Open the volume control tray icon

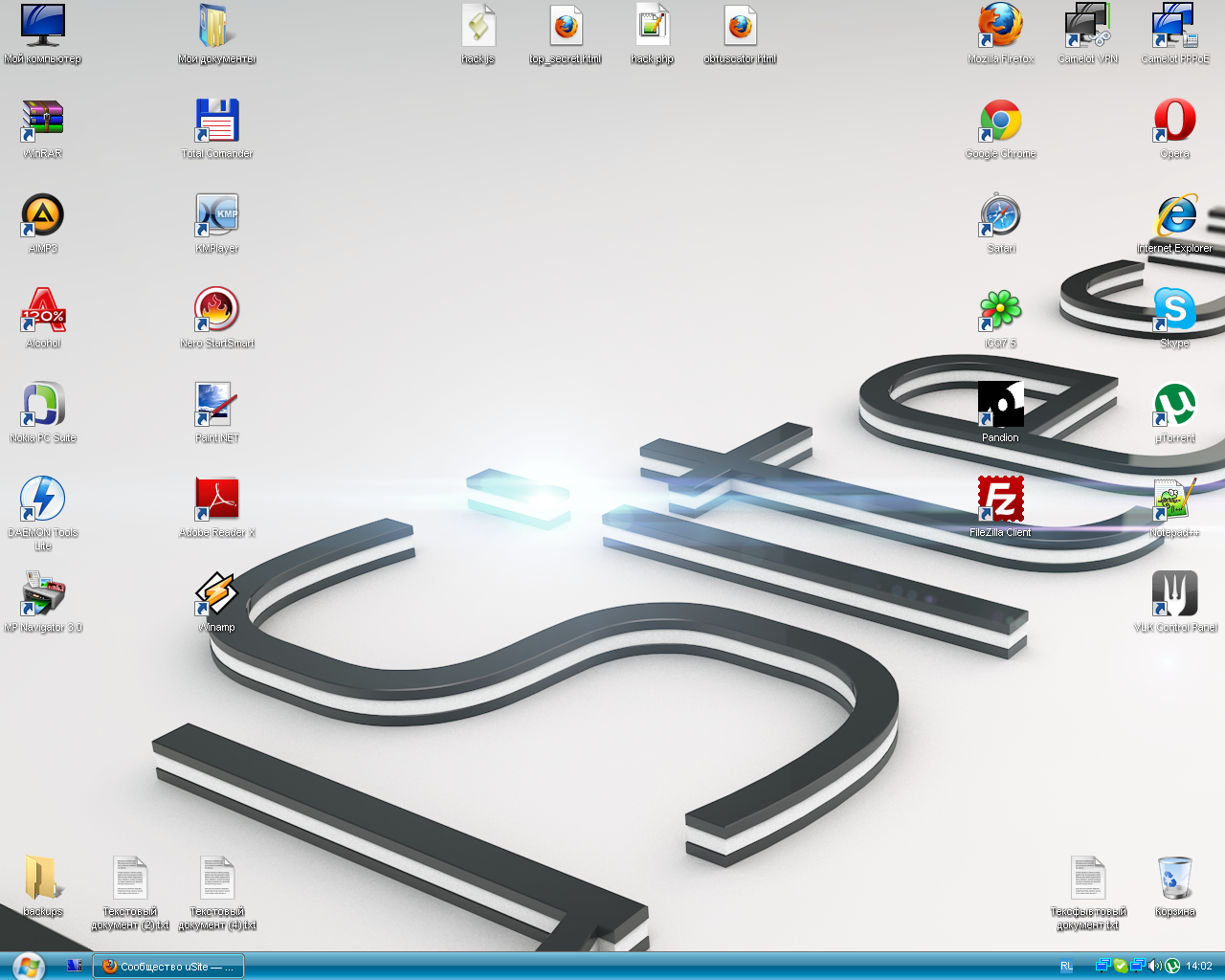pos(1154,966)
